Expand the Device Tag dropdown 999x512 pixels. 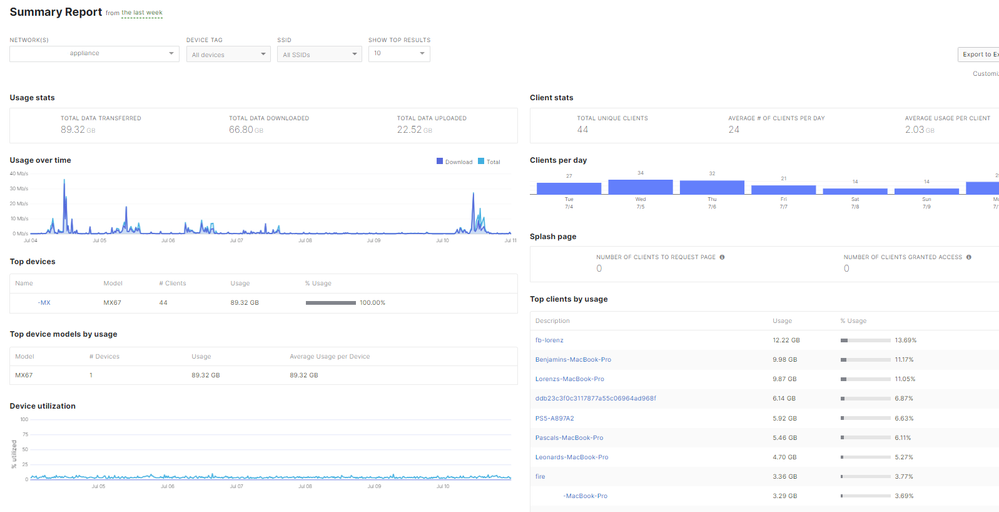[228, 54]
